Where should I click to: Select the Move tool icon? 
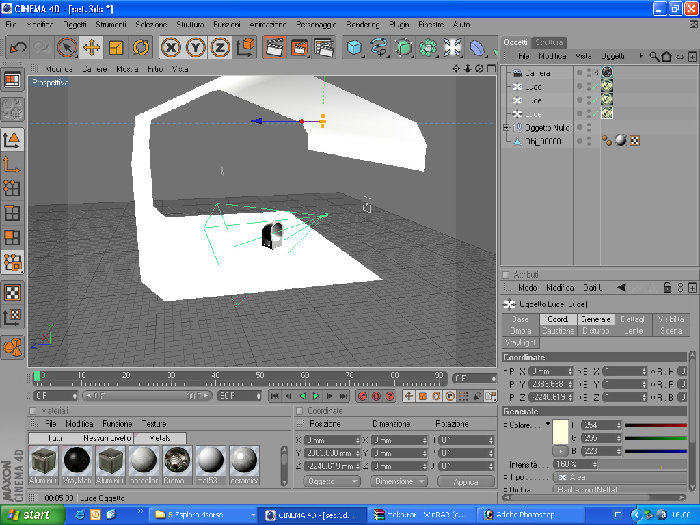(x=92, y=47)
